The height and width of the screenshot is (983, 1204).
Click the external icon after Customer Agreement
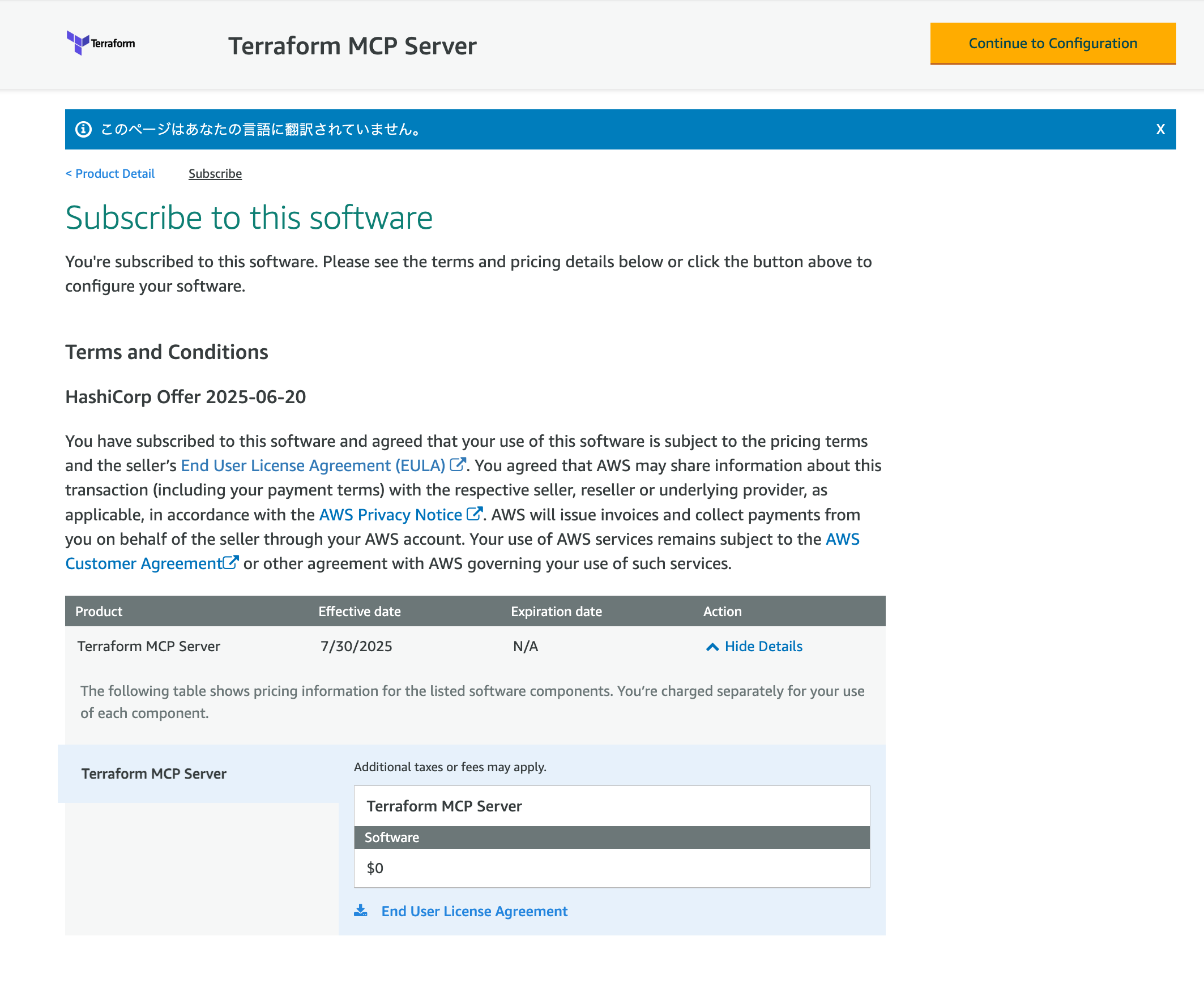pos(230,563)
